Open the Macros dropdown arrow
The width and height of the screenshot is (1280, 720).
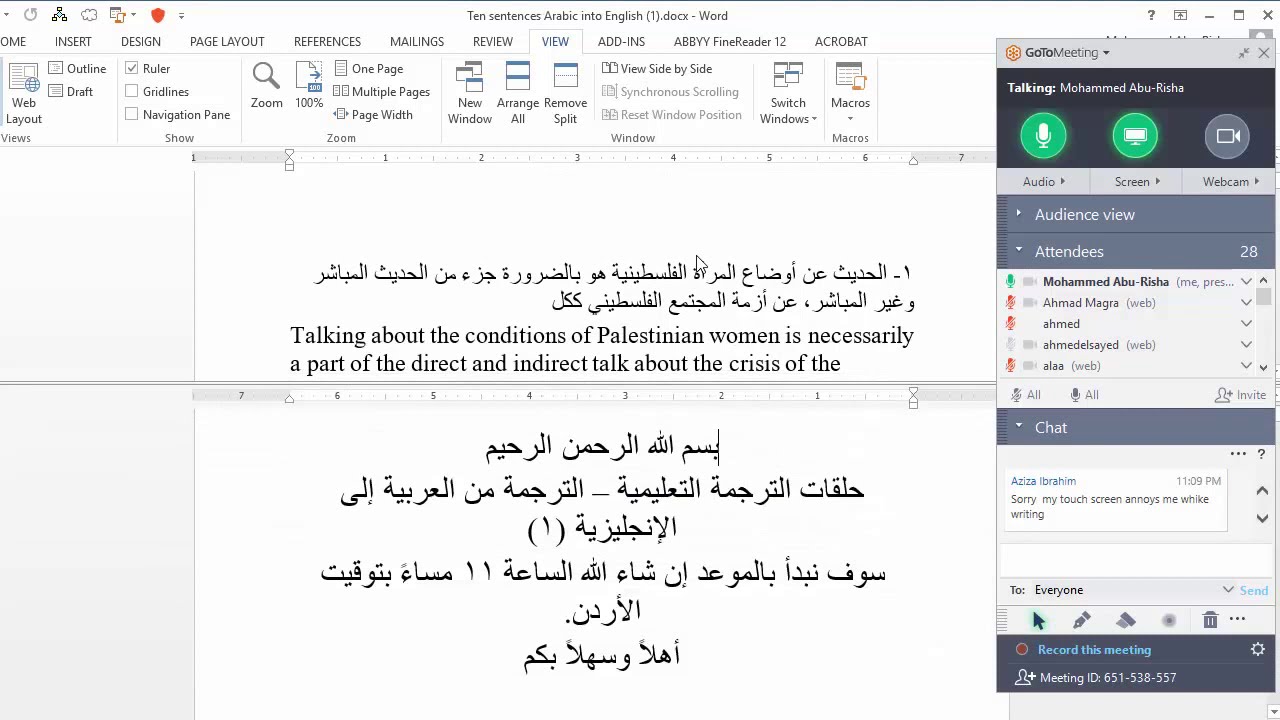tap(850, 119)
